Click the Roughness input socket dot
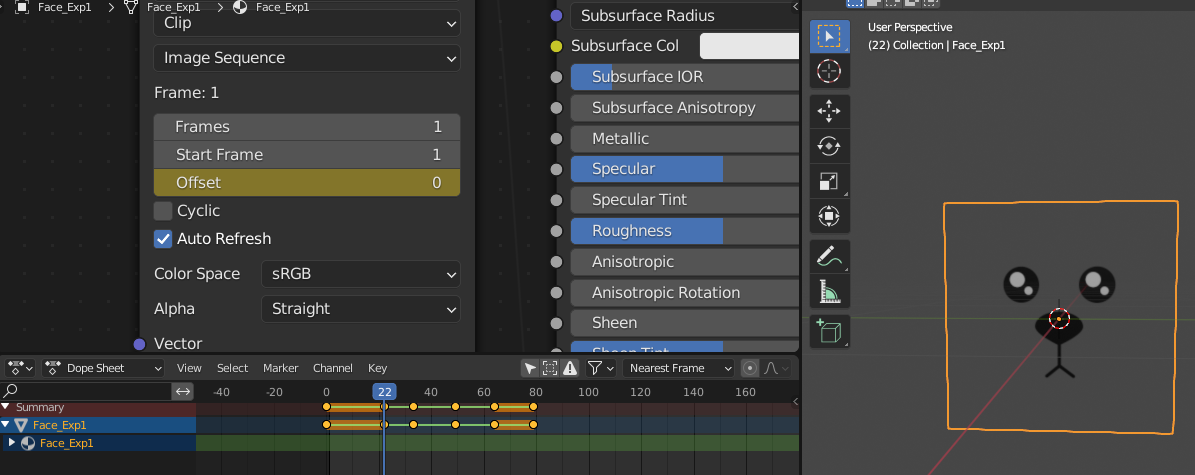This screenshot has height=475, width=1195. click(x=556, y=231)
